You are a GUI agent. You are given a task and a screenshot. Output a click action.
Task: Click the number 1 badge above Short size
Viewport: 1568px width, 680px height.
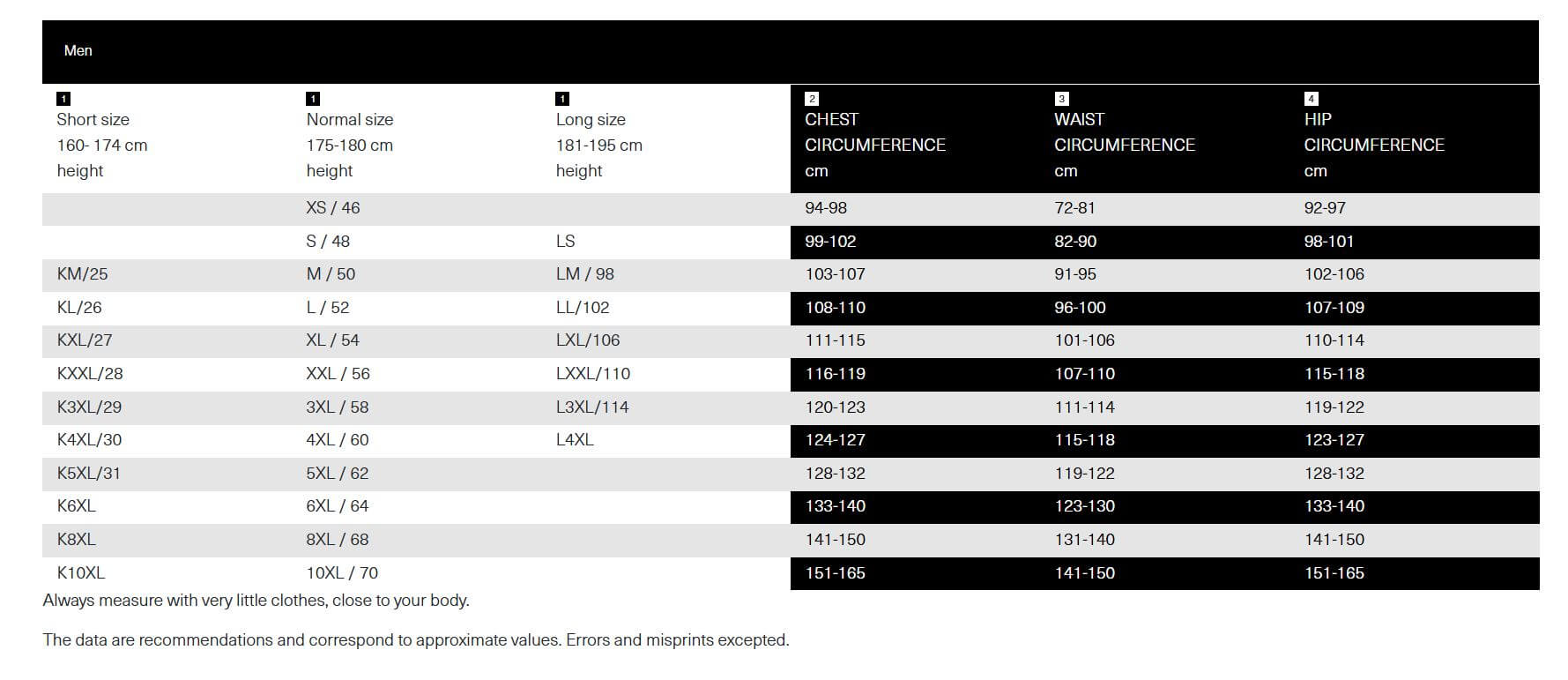coord(63,99)
